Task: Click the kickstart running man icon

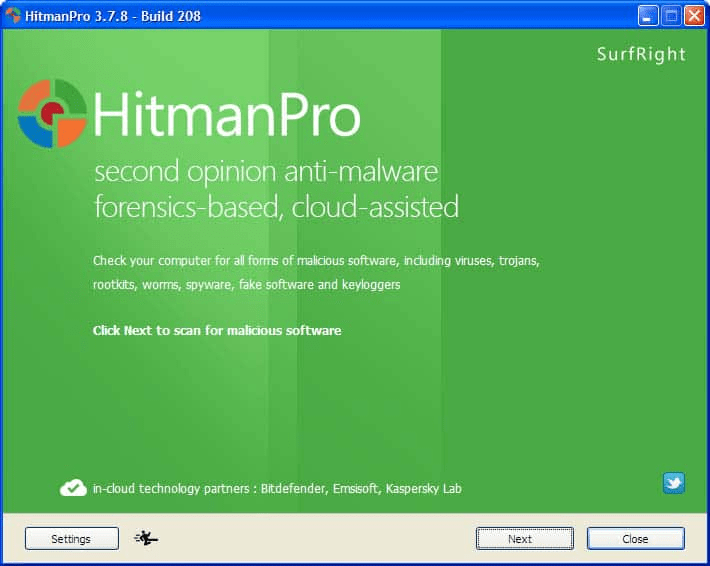Action: click(145, 538)
